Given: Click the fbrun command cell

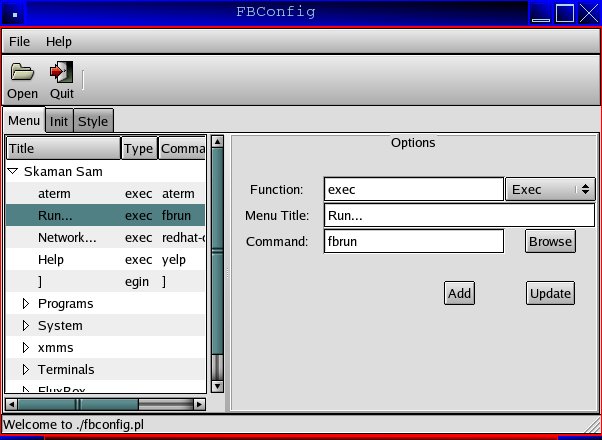Looking at the screenshot, I should click(176, 215).
